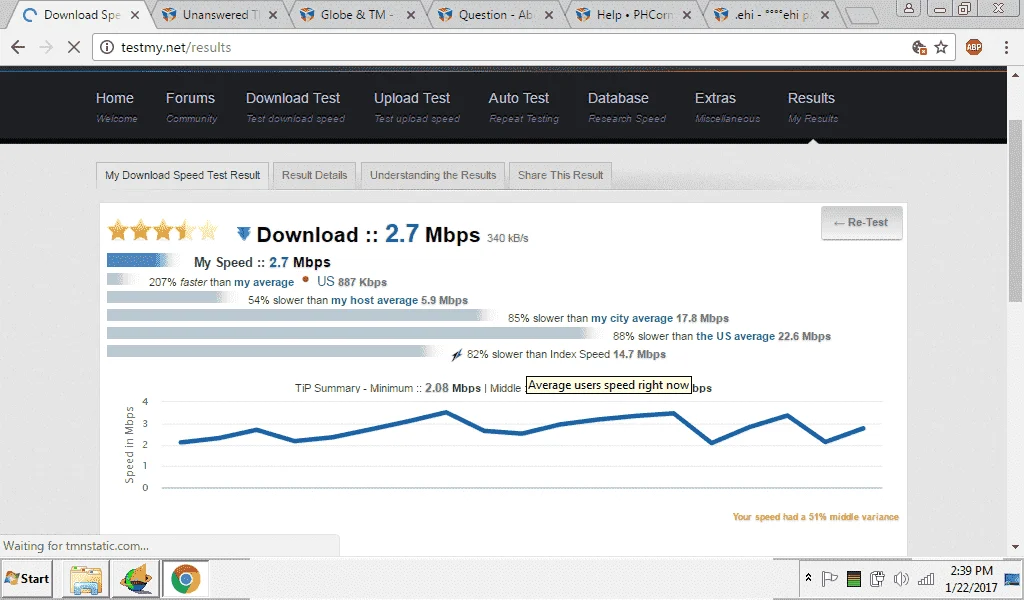Click the Re-Test button
1024x600 pixels.
pyautogui.click(x=861, y=223)
